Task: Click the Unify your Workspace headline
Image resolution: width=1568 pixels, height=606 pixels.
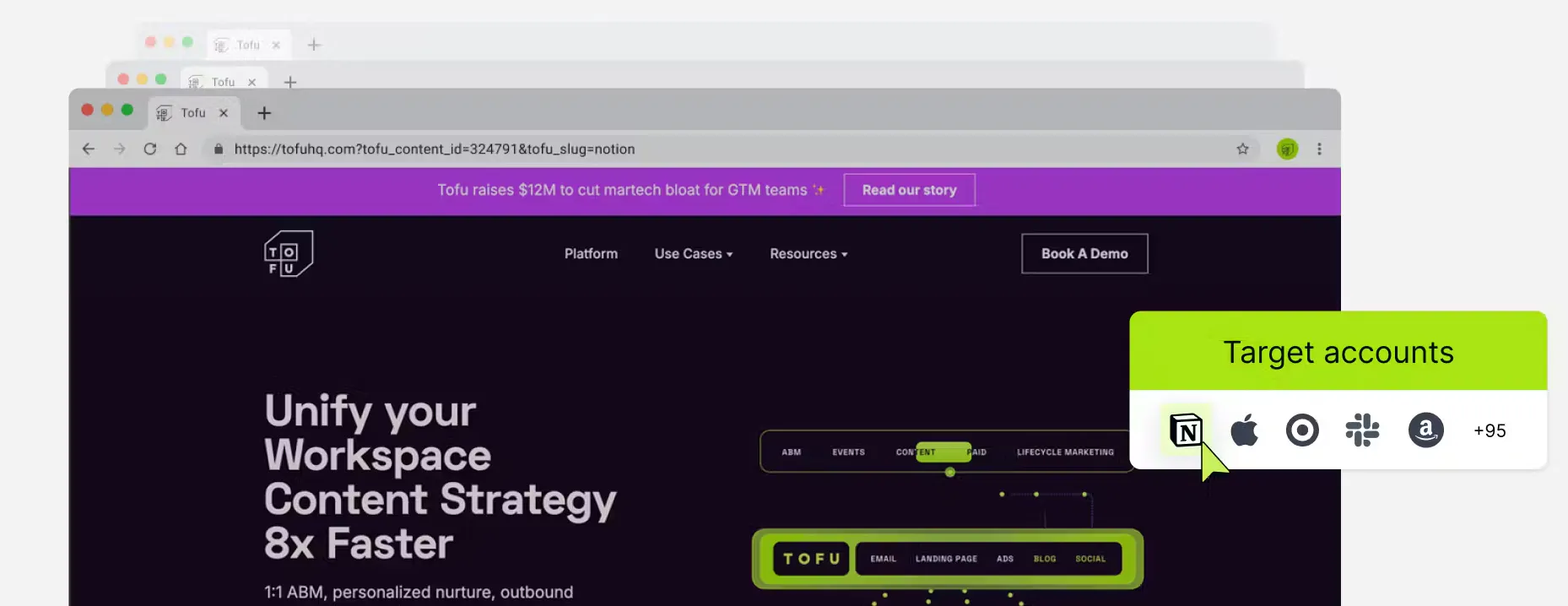Action: (440, 477)
